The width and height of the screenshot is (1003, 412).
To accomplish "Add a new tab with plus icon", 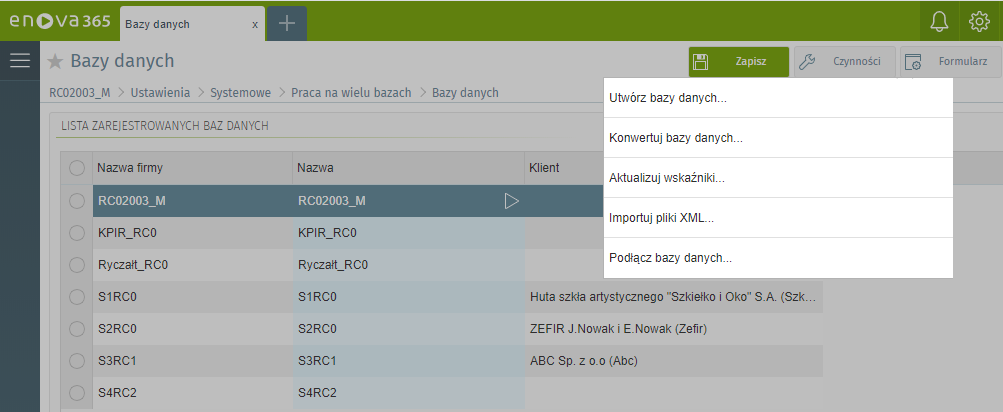I will click(x=287, y=23).
